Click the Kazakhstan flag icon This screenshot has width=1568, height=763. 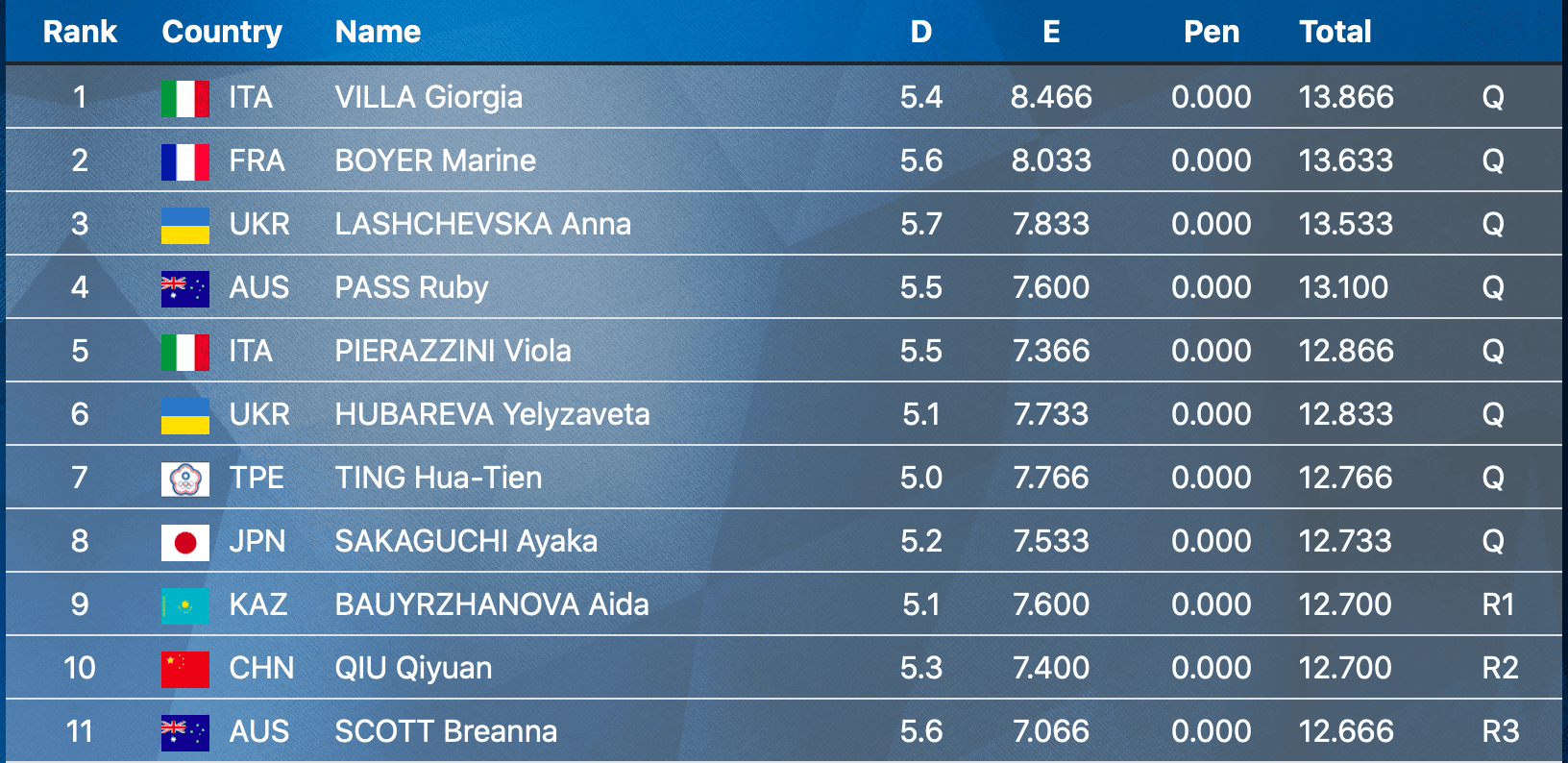pyautogui.click(x=184, y=605)
